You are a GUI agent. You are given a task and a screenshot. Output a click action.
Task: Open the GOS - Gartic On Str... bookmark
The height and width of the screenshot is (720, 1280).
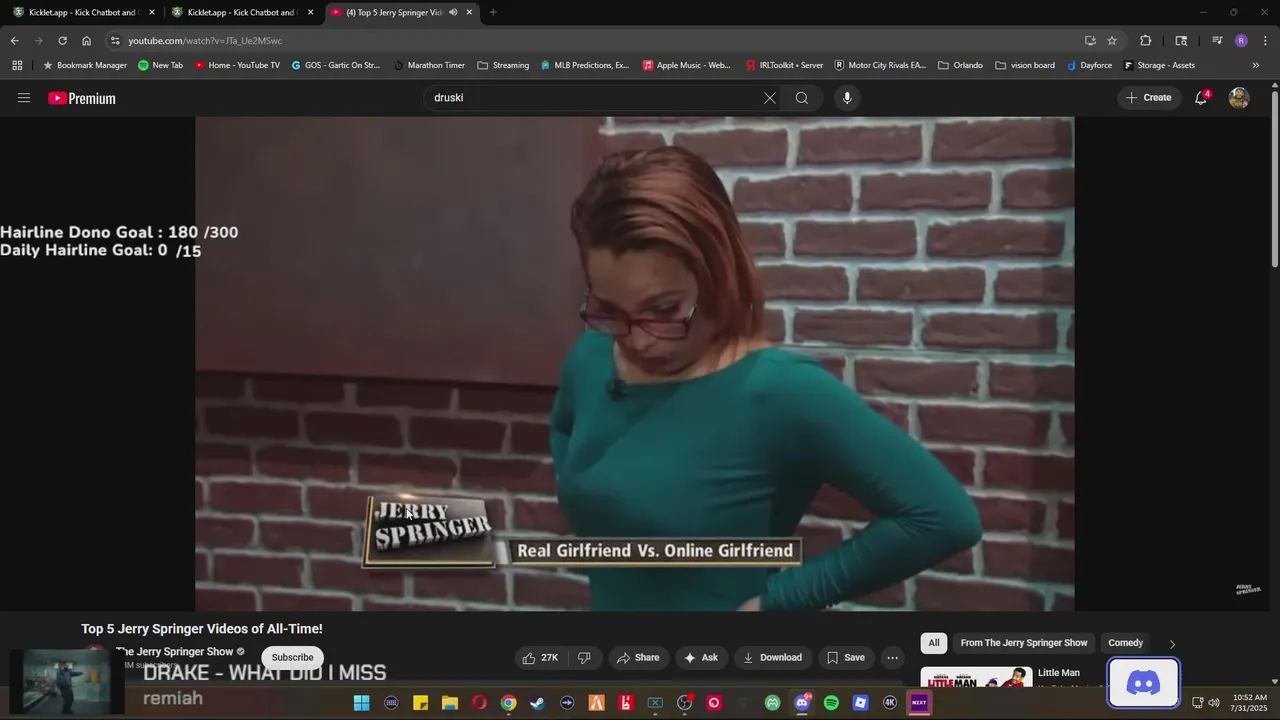[336, 65]
